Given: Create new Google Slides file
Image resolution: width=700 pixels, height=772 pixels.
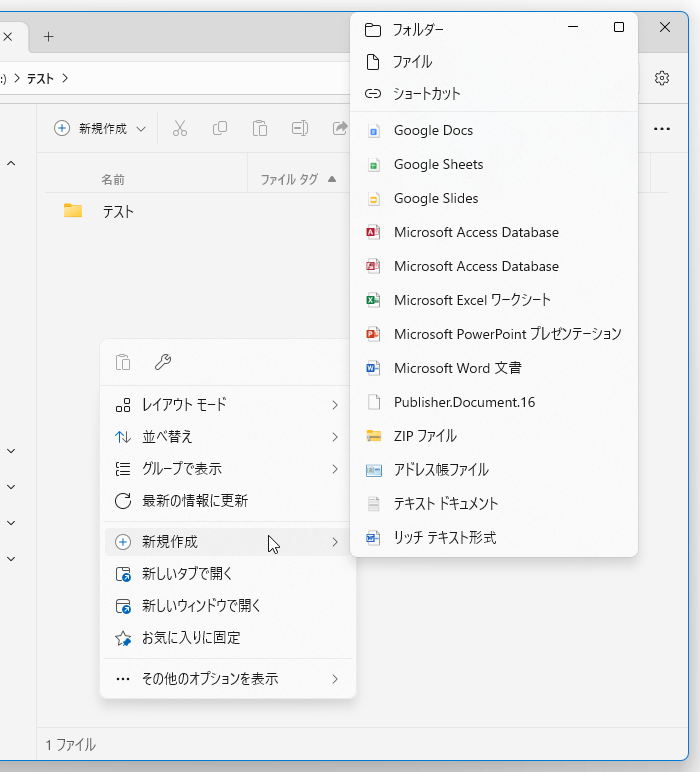Looking at the screenshot, I should (494, 198).
